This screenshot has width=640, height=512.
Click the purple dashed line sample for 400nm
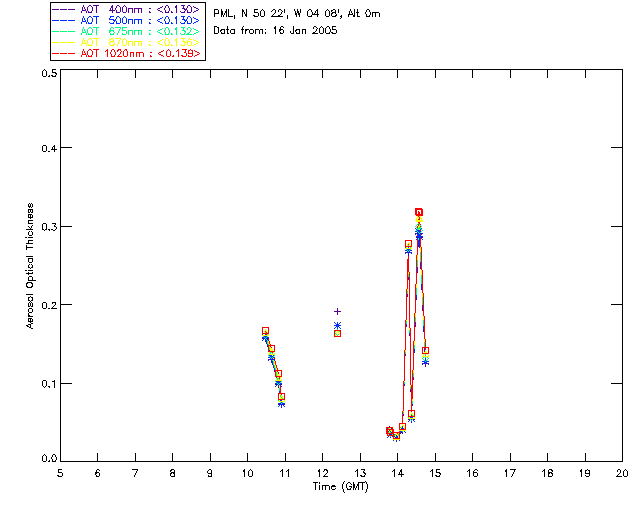pyautogui.click(x=64, y=9)
